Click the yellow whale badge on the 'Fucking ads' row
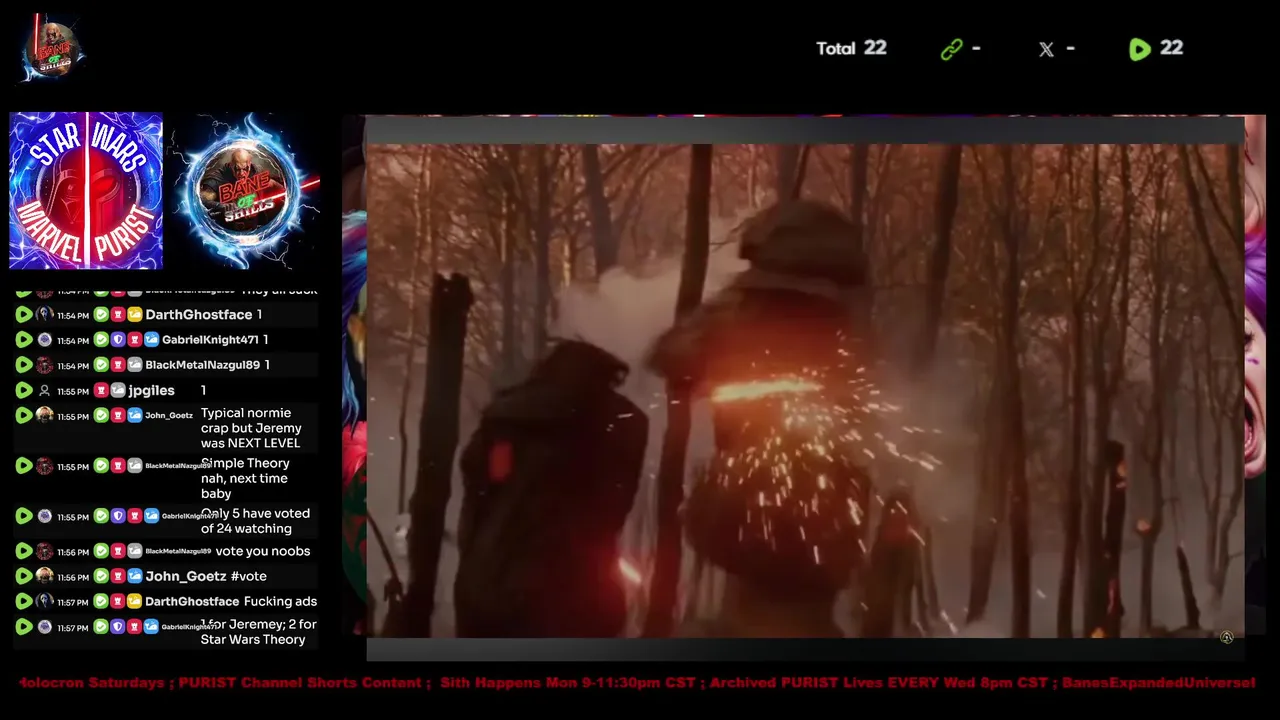This screenshot has width=1280, height=720. [135, 601]
